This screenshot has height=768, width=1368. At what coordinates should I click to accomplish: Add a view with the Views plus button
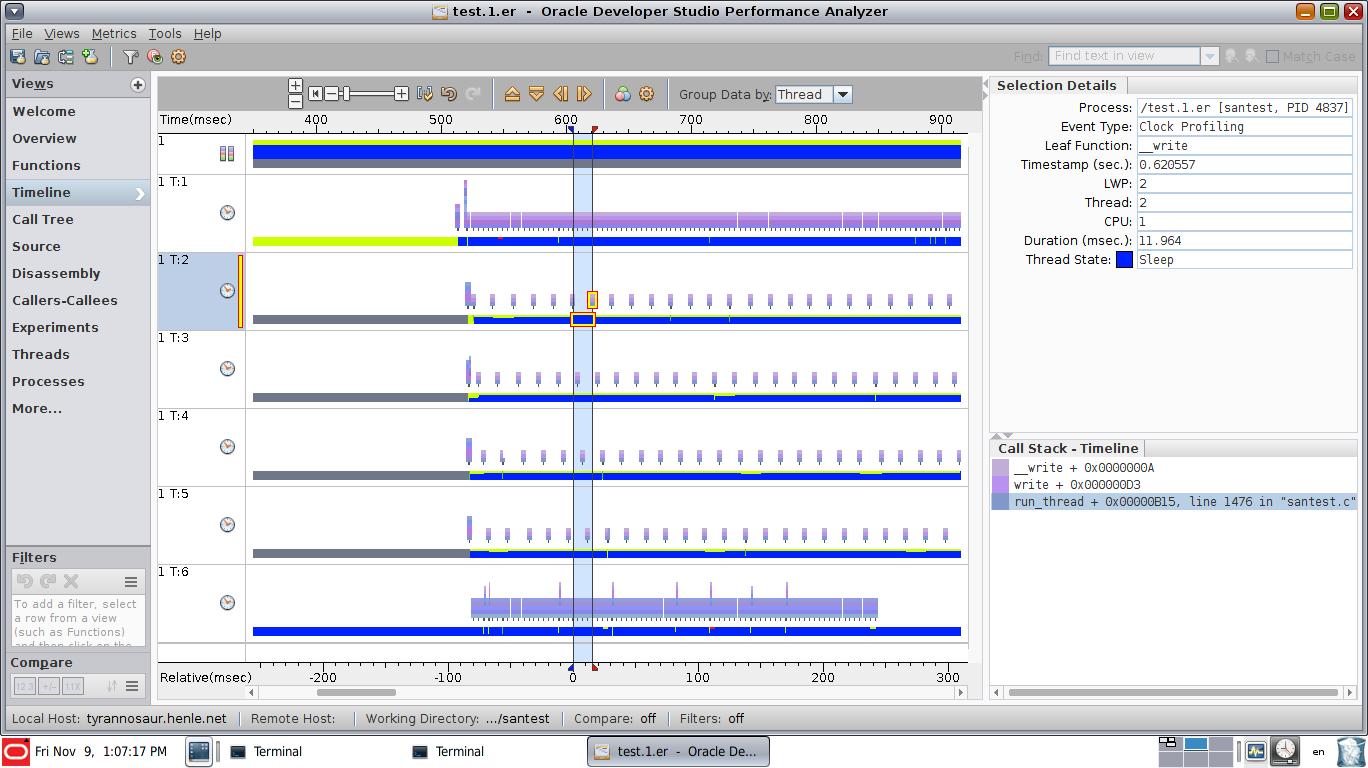[x=138, y=85]
